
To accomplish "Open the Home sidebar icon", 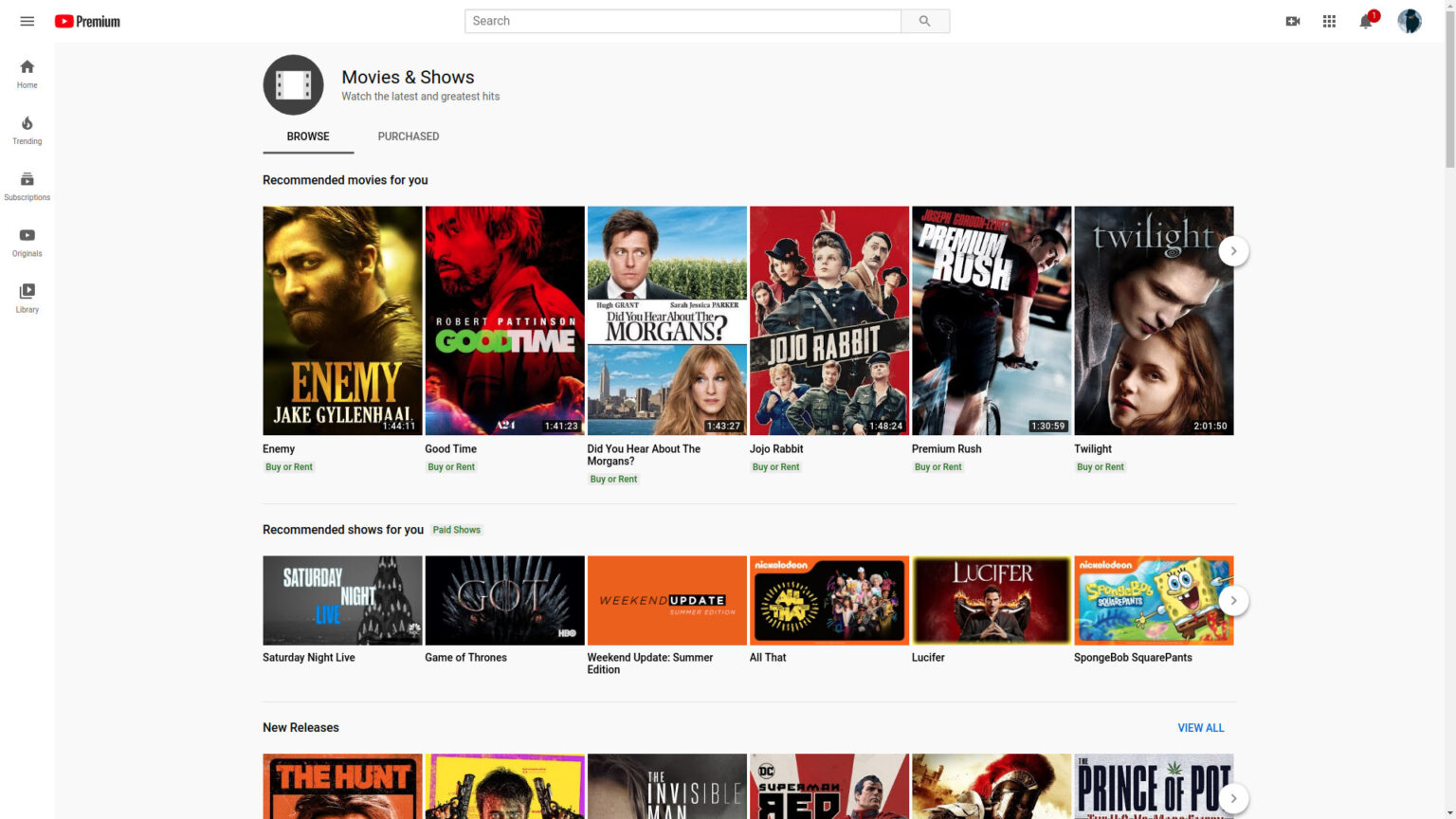I will [x=27, y=71].
